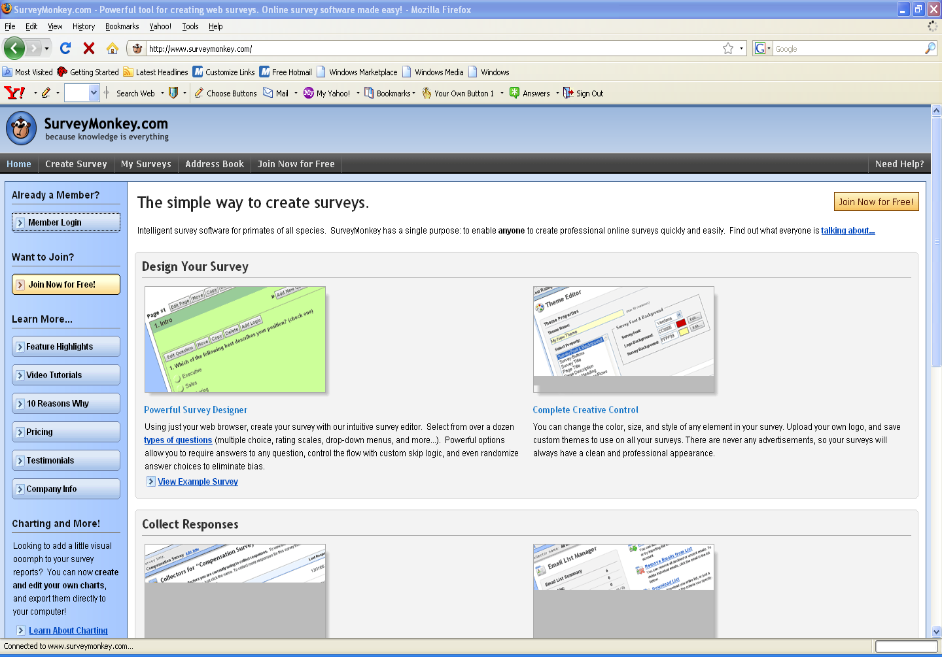
Task: Open the Bookmarks menu in menu bar
Action: 122,26
